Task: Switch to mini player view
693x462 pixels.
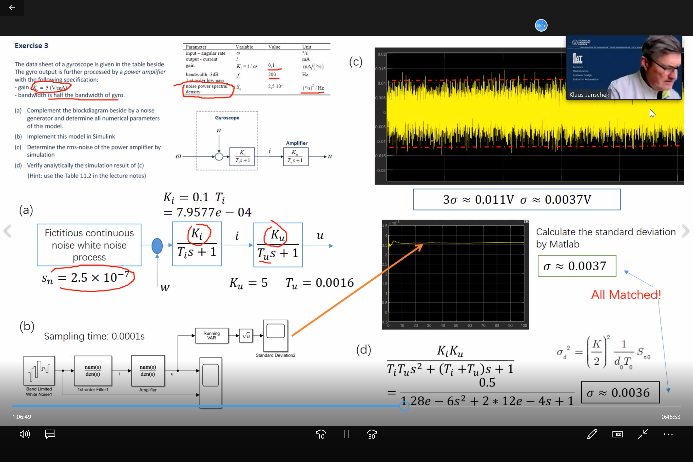Action: (x=617, y=434)
